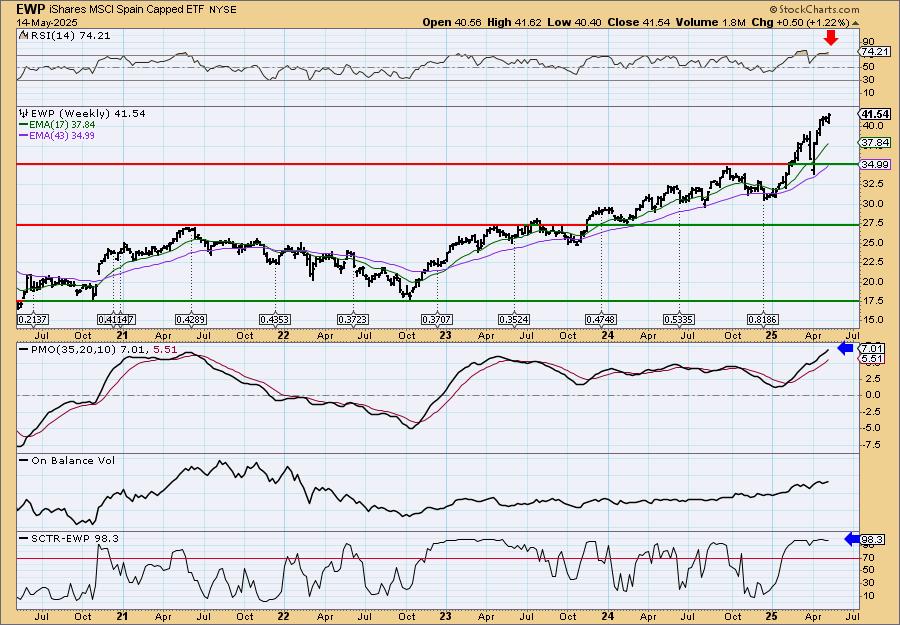Click the OHLC bars icon beside EWP (Weekly)
This screenshot has width=900, height=625.
23,113
